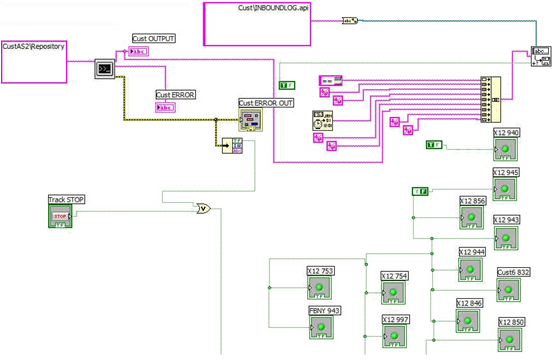Click the System Exec node icon
This screenshot has width=560, height=360.
[x=105, y=69]
